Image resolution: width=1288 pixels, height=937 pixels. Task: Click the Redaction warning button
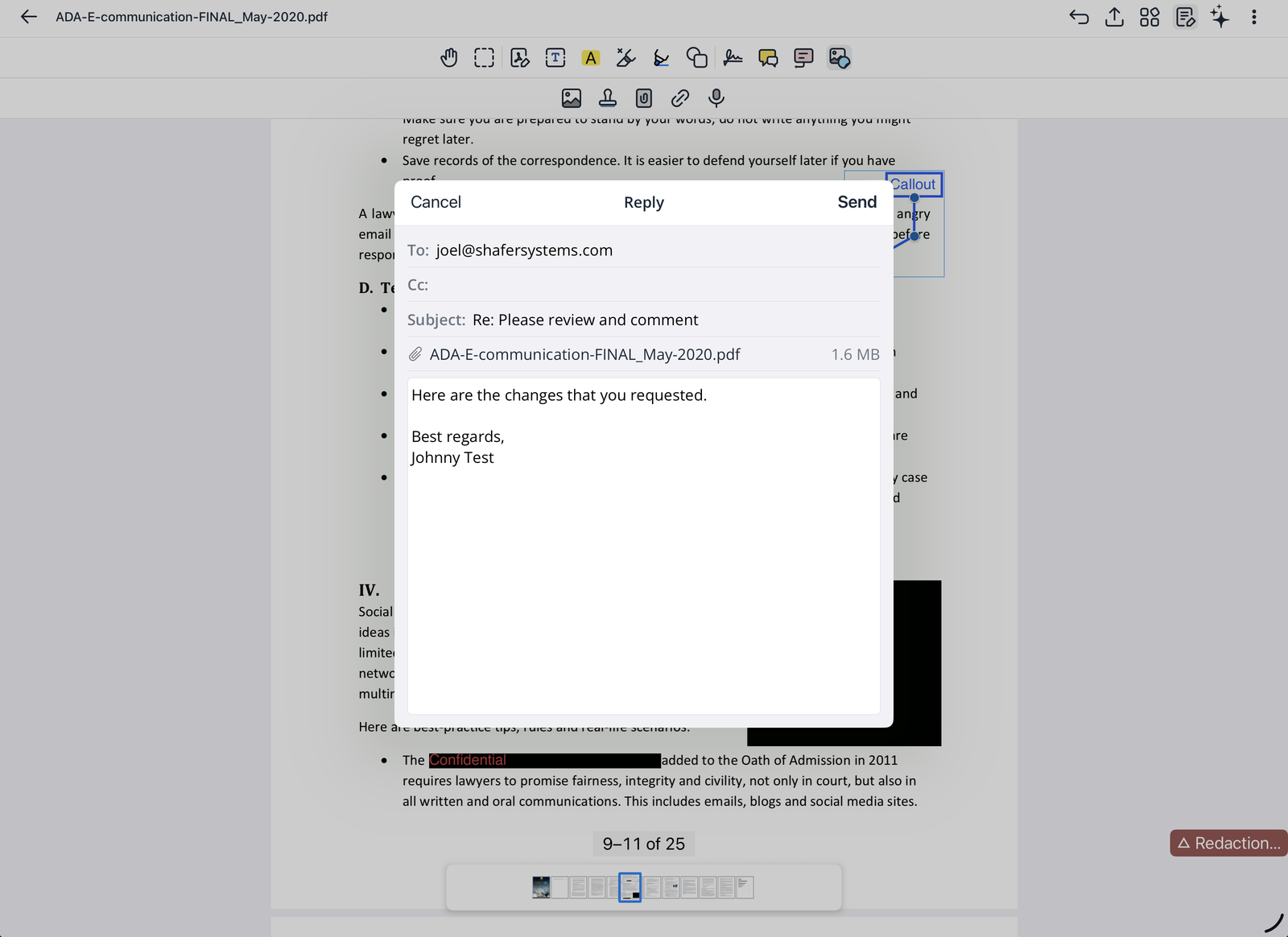[1228, 843]
